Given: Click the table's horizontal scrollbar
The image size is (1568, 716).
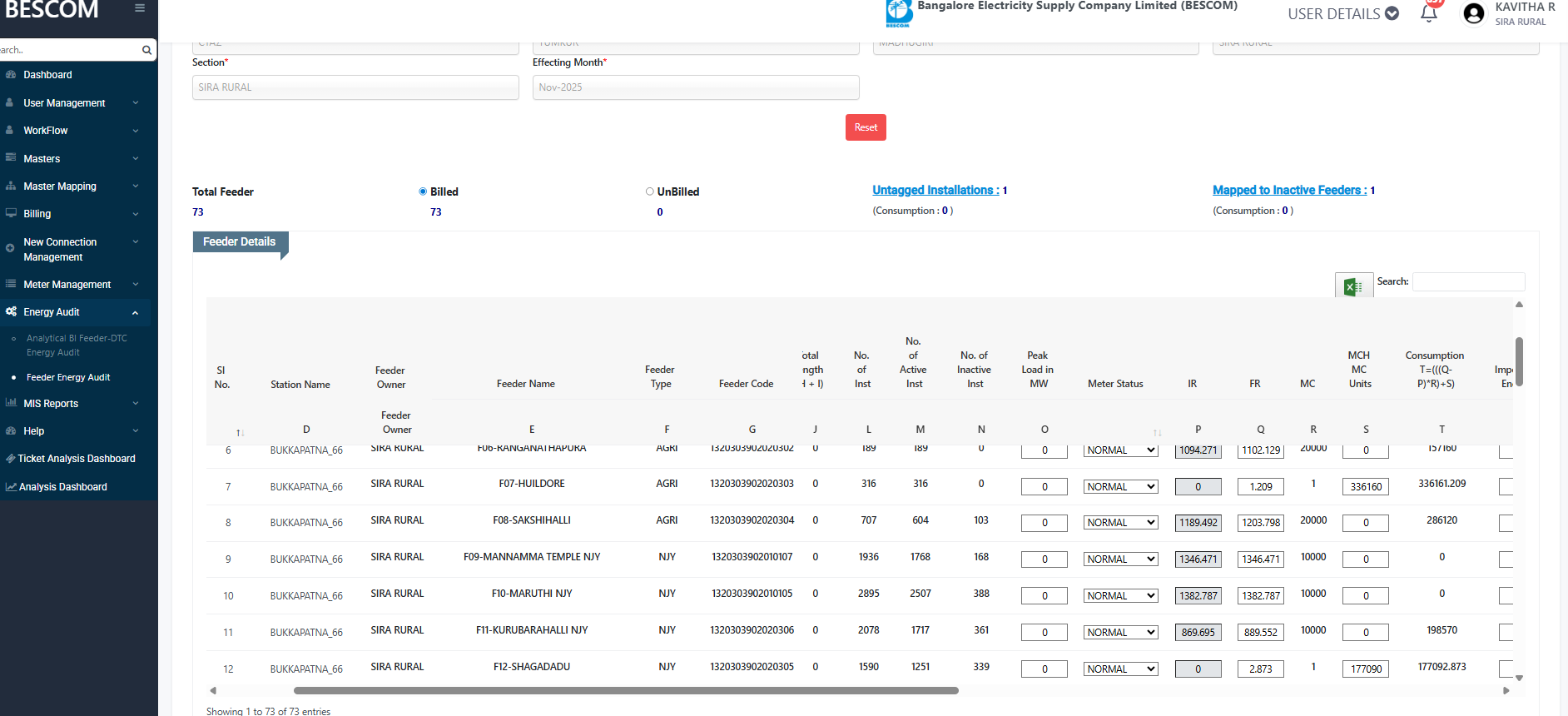Looking at the screenshot, I should [626, 690].
